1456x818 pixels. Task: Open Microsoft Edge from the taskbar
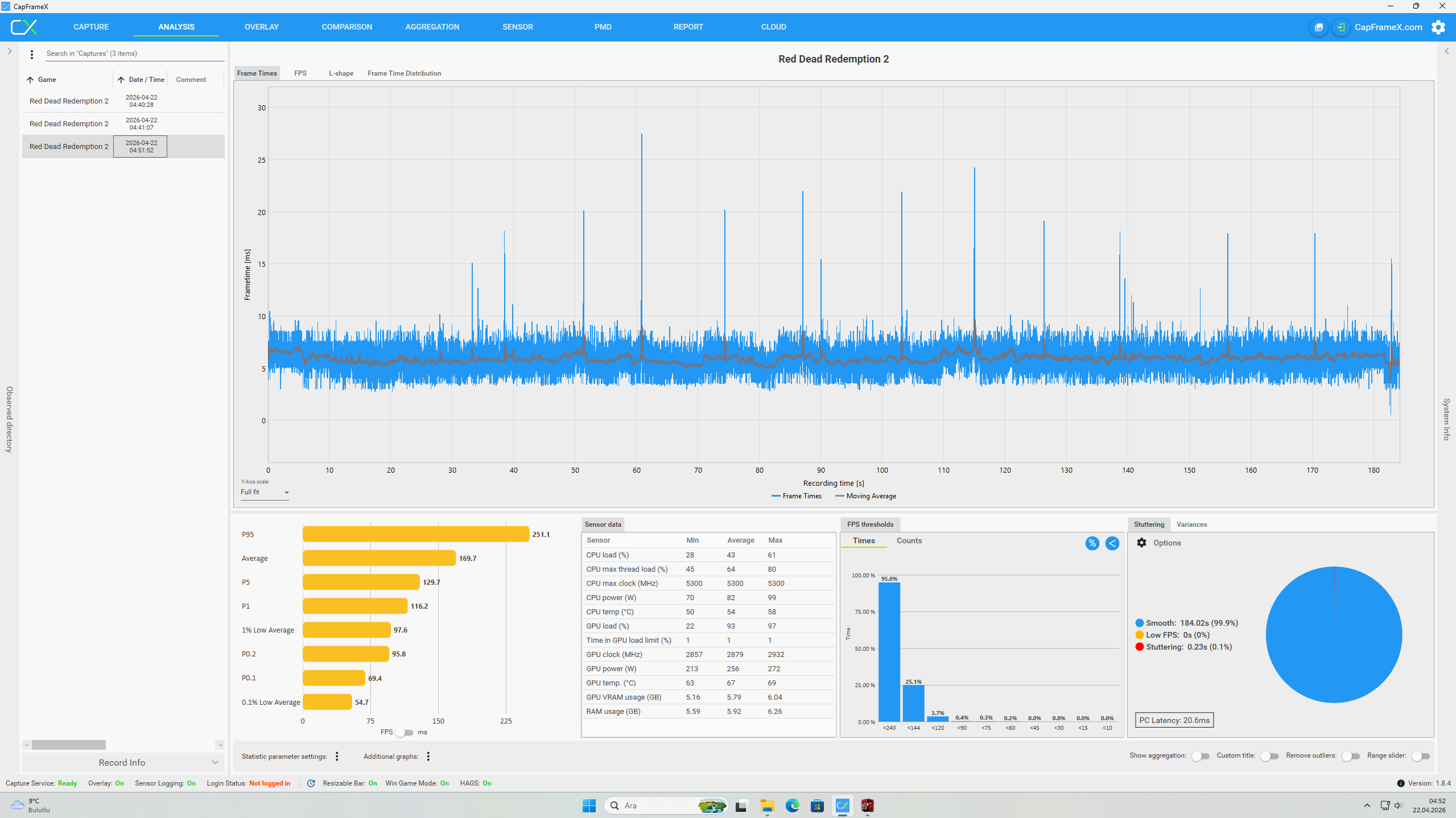793,805
